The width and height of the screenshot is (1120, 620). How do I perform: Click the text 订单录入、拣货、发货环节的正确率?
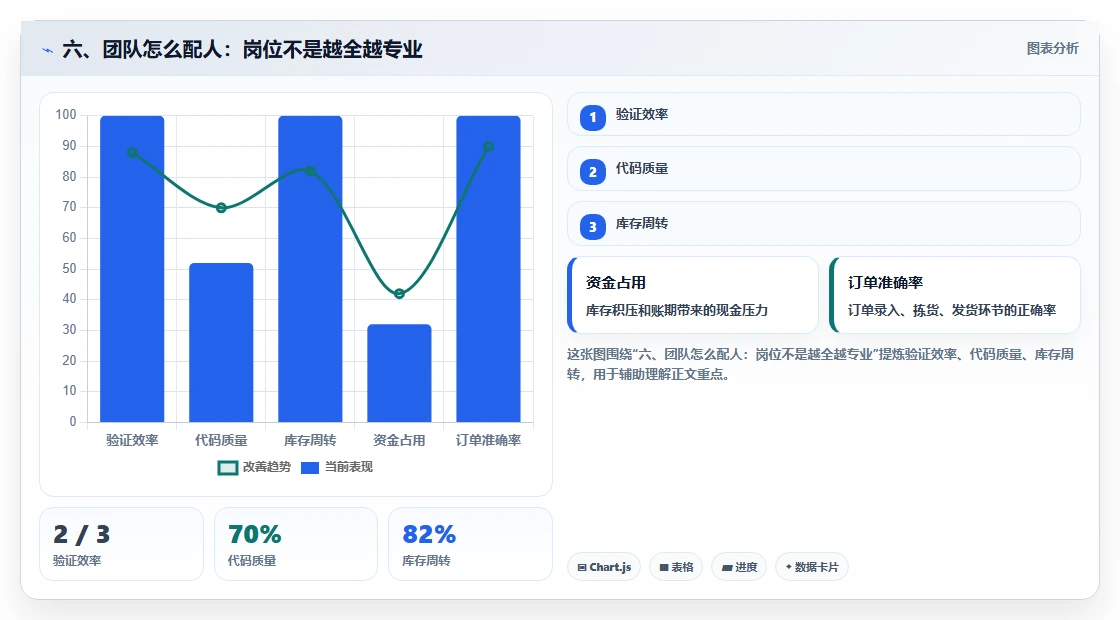coord(951,310)
